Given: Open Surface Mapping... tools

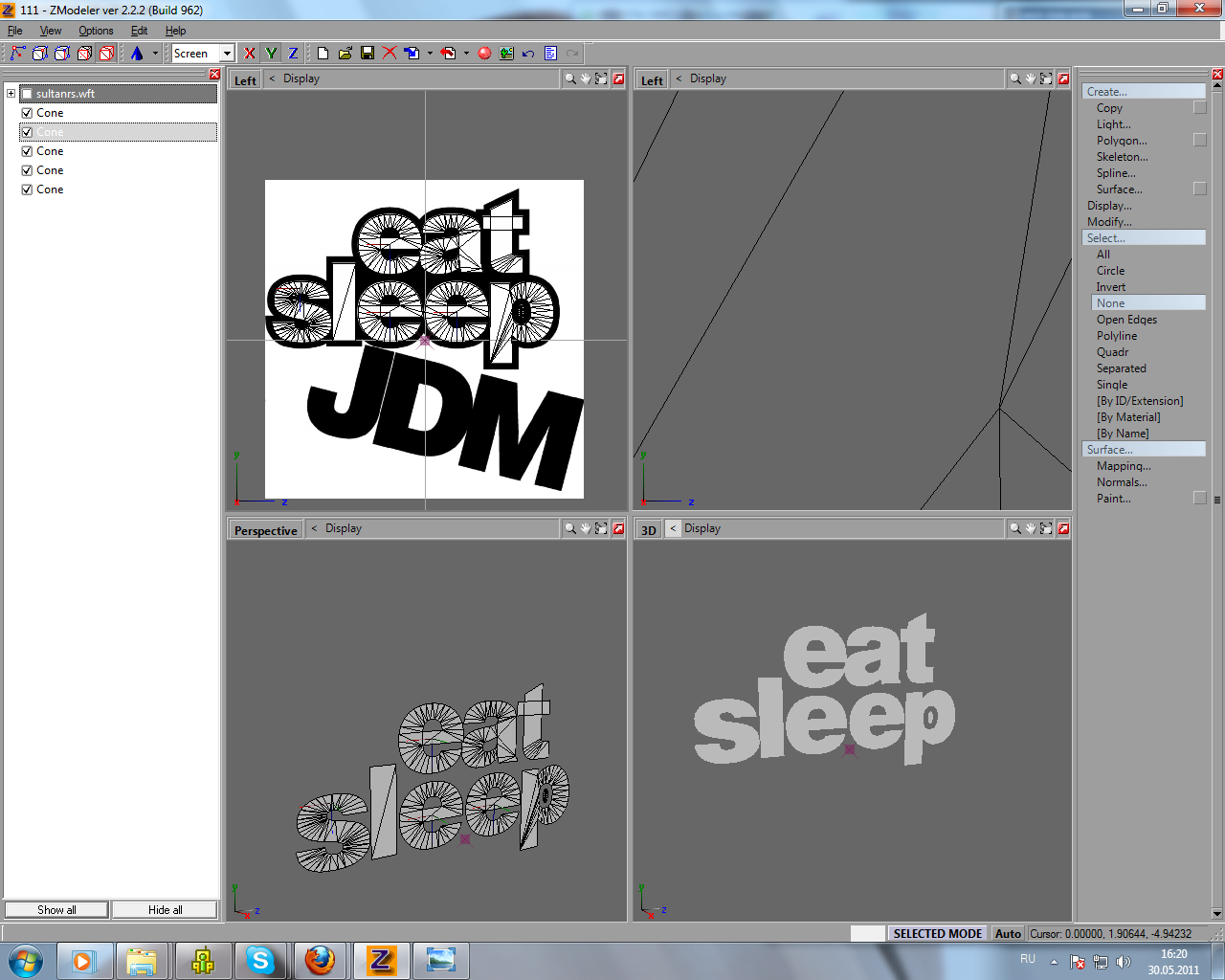Looking at the screenshot, I should point(1124,466).
